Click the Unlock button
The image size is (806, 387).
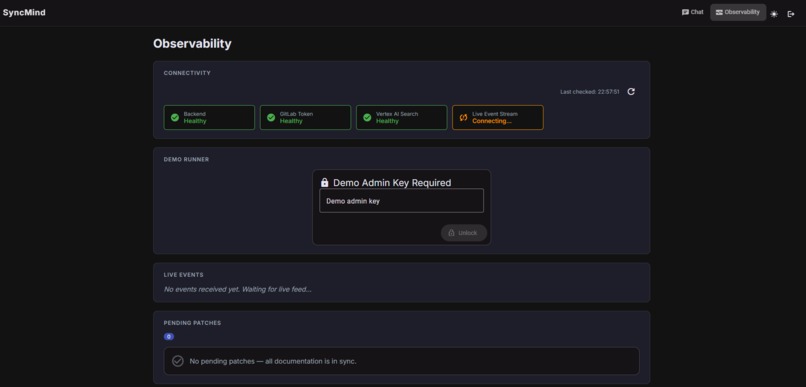tap(464, 233)
